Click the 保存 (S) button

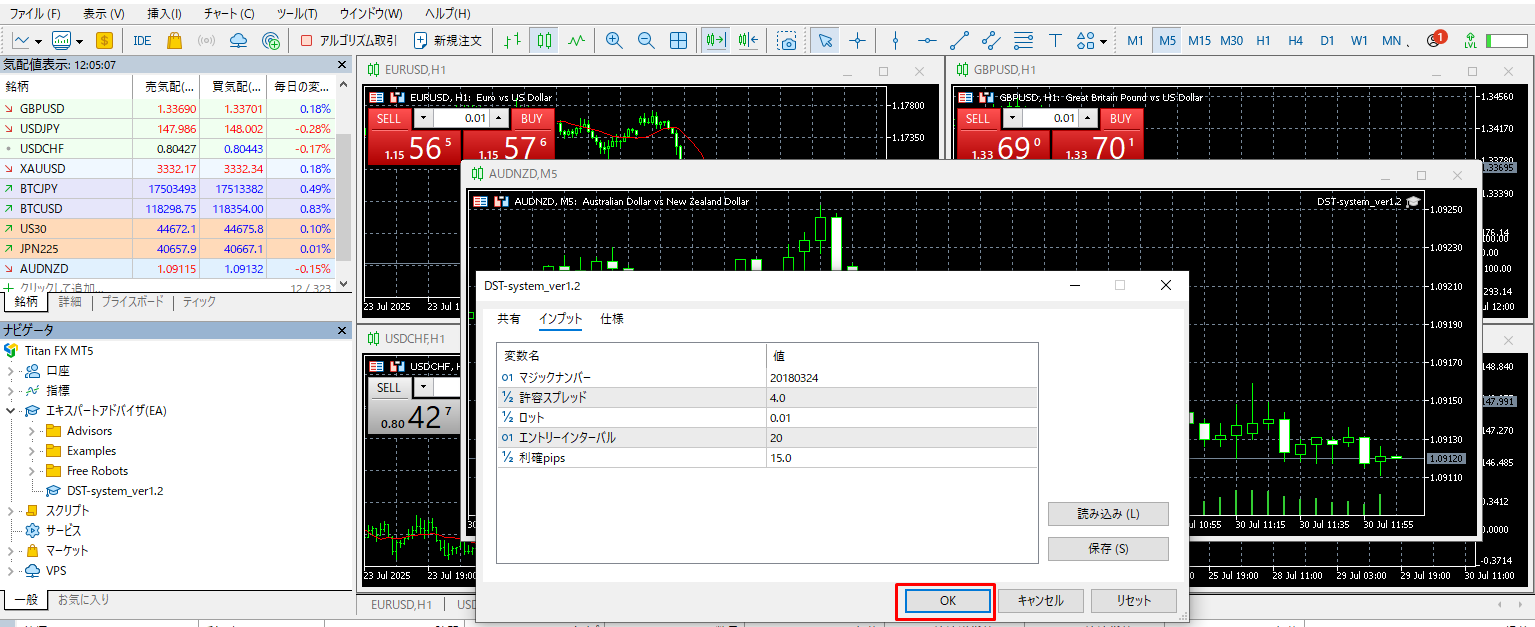pyautogui.click(x=1108, y=549)
